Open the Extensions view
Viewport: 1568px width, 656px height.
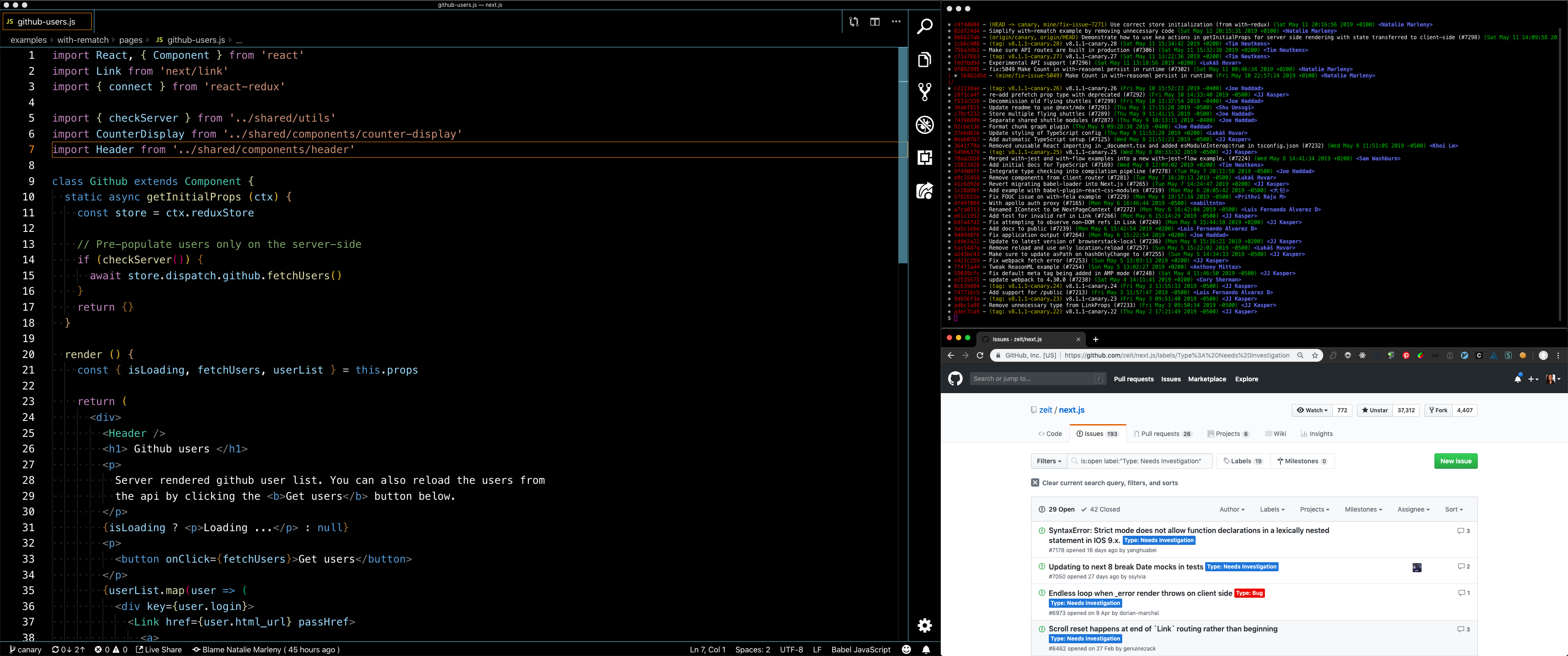tap(924, 158)
